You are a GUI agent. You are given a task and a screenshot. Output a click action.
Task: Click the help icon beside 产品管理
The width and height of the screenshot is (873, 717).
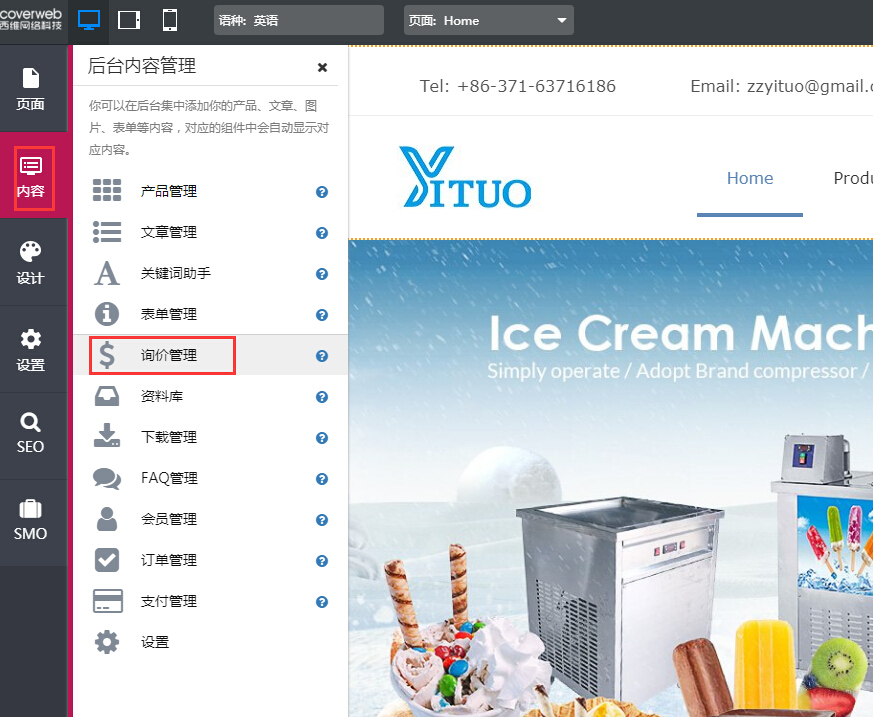[x=322, y=192]
